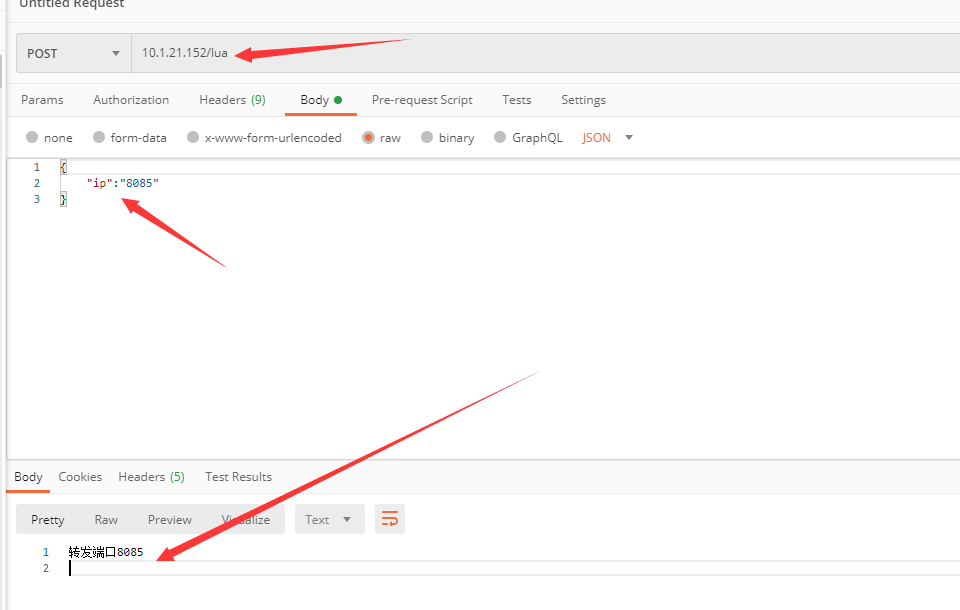
Task: Switch response view to Preview
Action: click(x=170, y=519)
